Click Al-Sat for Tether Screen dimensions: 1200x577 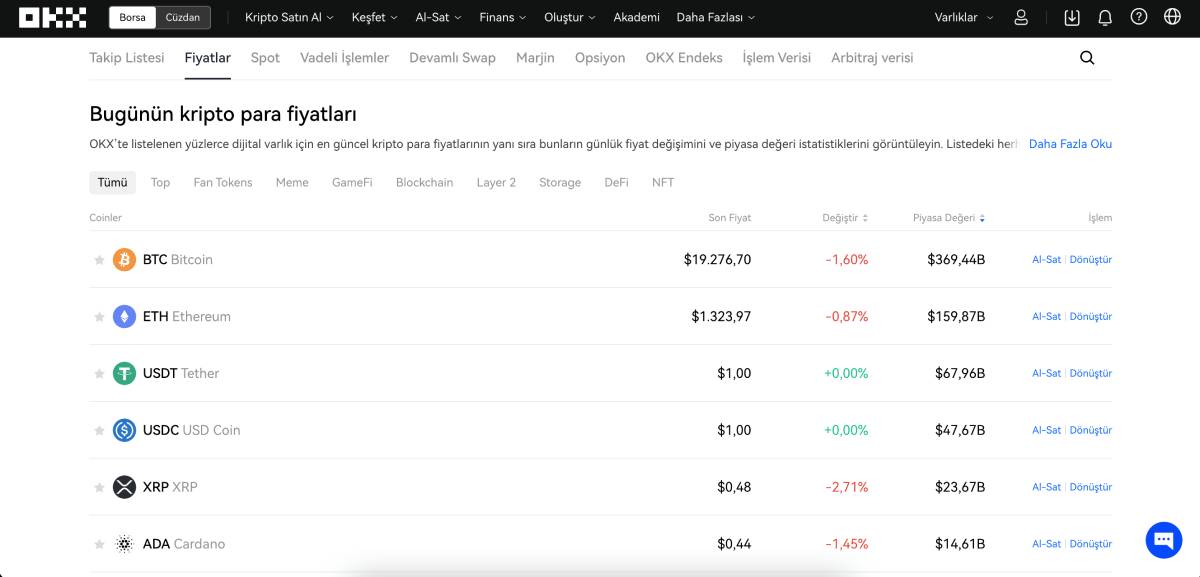tap(1046, 374)
